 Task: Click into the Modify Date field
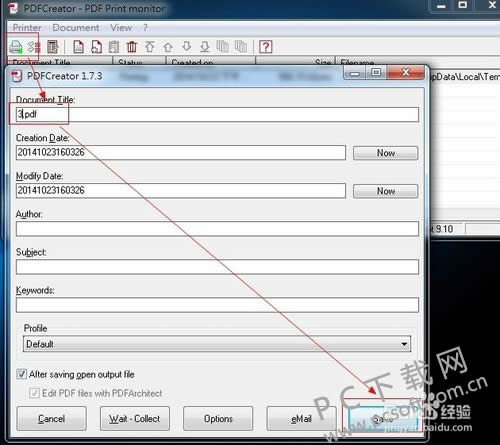coord(181,191)
